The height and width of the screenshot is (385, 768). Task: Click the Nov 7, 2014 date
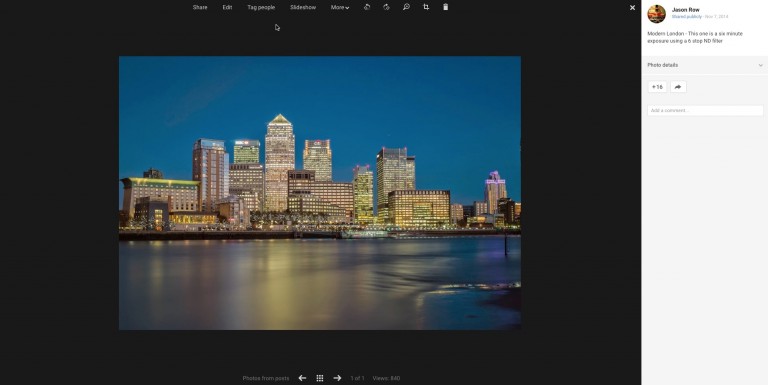click(x=716, y=17)
